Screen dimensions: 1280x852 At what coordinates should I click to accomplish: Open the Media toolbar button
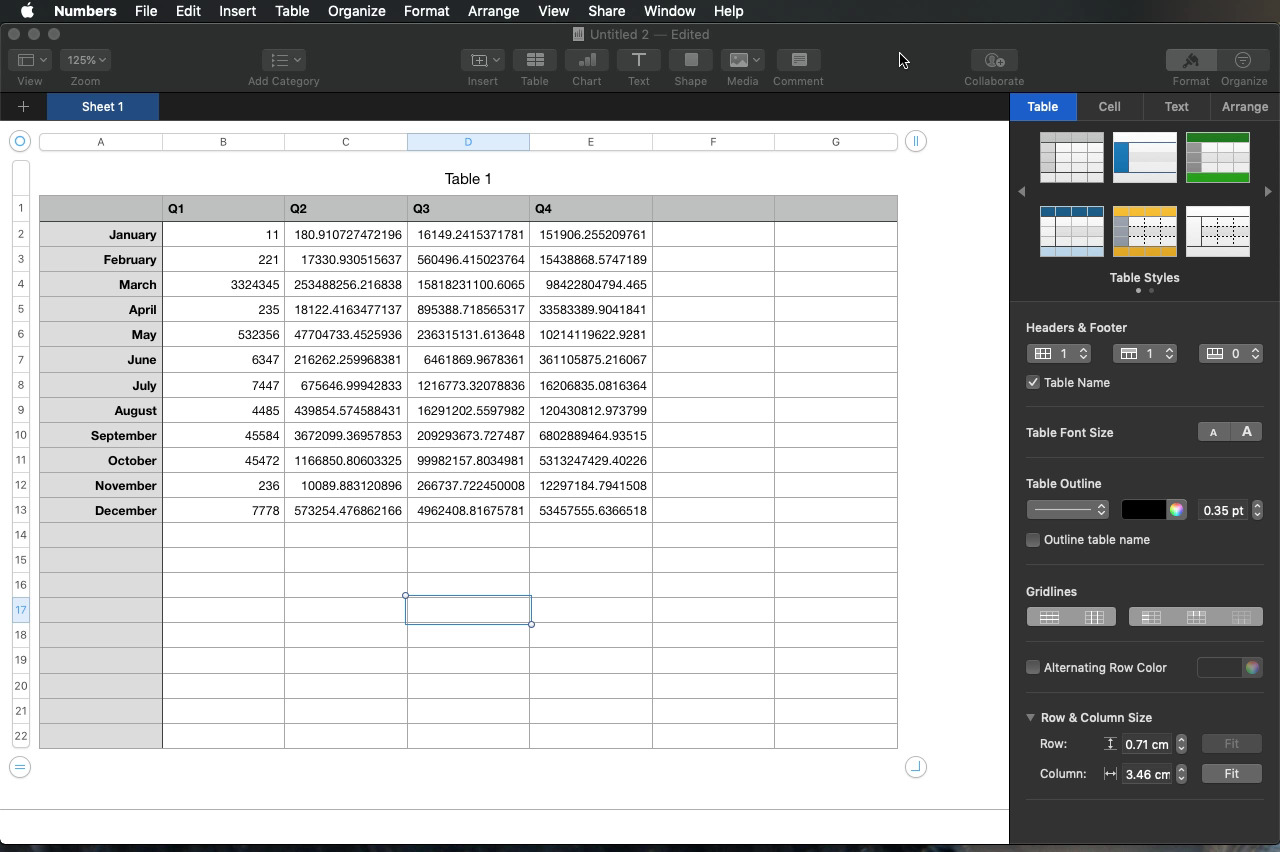pyautogui.click(x=743, y=60)
